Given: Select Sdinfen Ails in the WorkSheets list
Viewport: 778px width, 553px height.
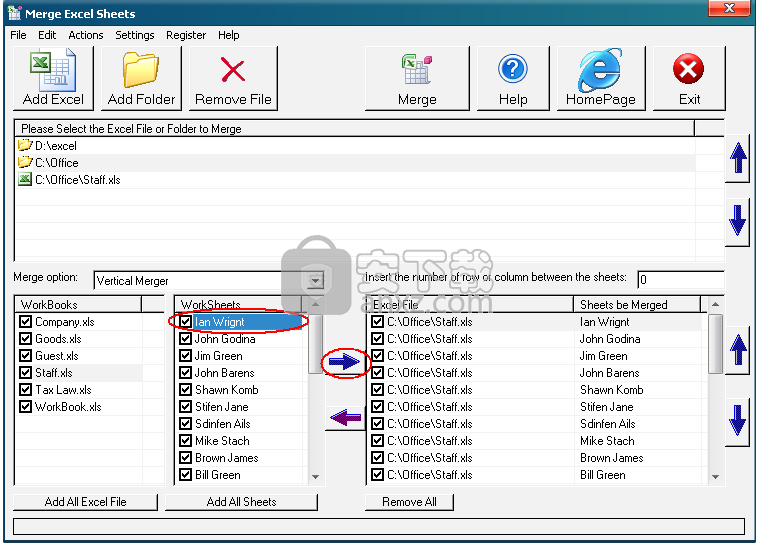Looking at the screenshot, I should point(222,424).
